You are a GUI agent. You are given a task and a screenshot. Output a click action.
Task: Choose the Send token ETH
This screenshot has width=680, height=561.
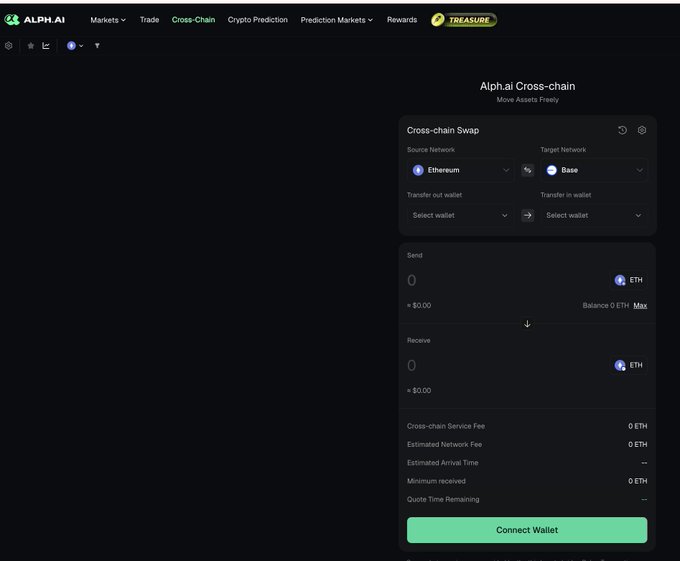(628, 280)
